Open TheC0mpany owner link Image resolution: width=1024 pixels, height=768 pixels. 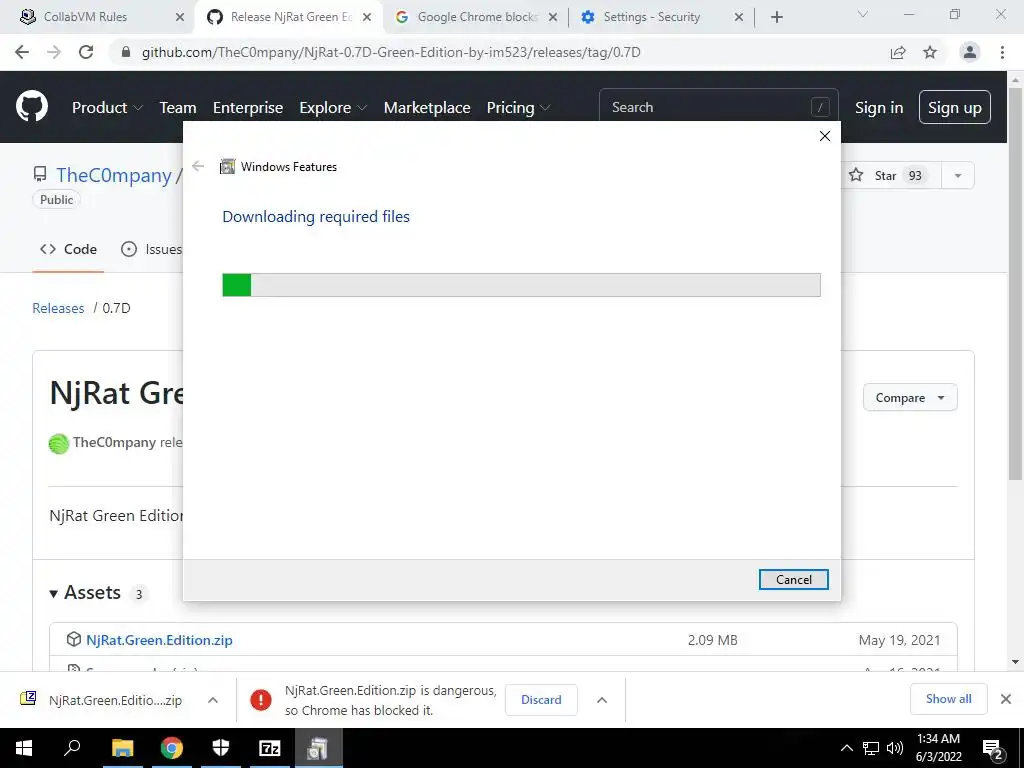(x=114, y=175)
